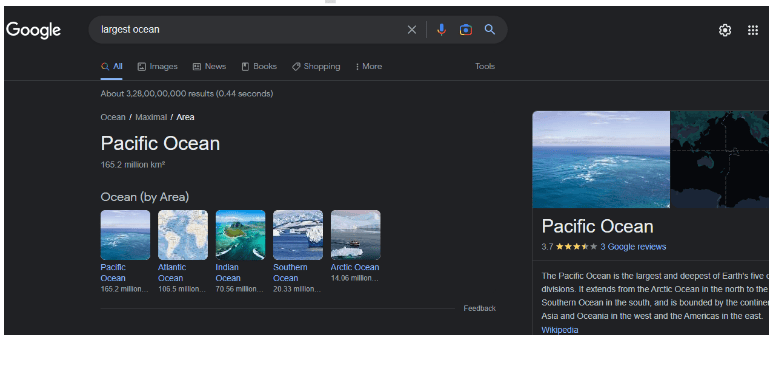The height and width of the screenshot is (367, 769).
Task: Switch to the News tab
Action: click(209, 66)
